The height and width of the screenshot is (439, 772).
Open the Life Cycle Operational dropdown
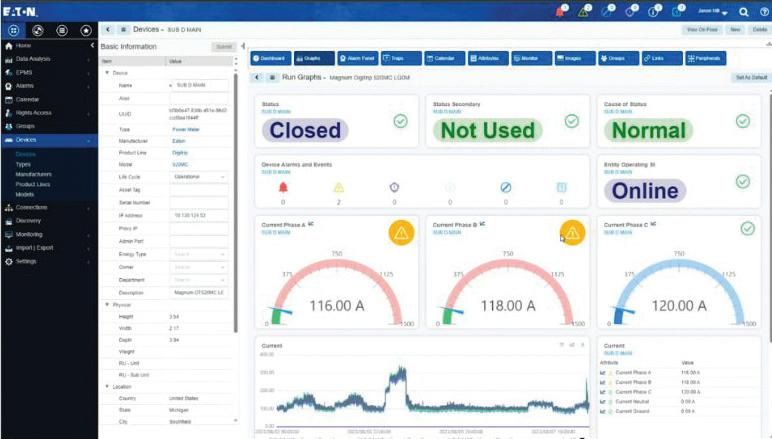199,177
